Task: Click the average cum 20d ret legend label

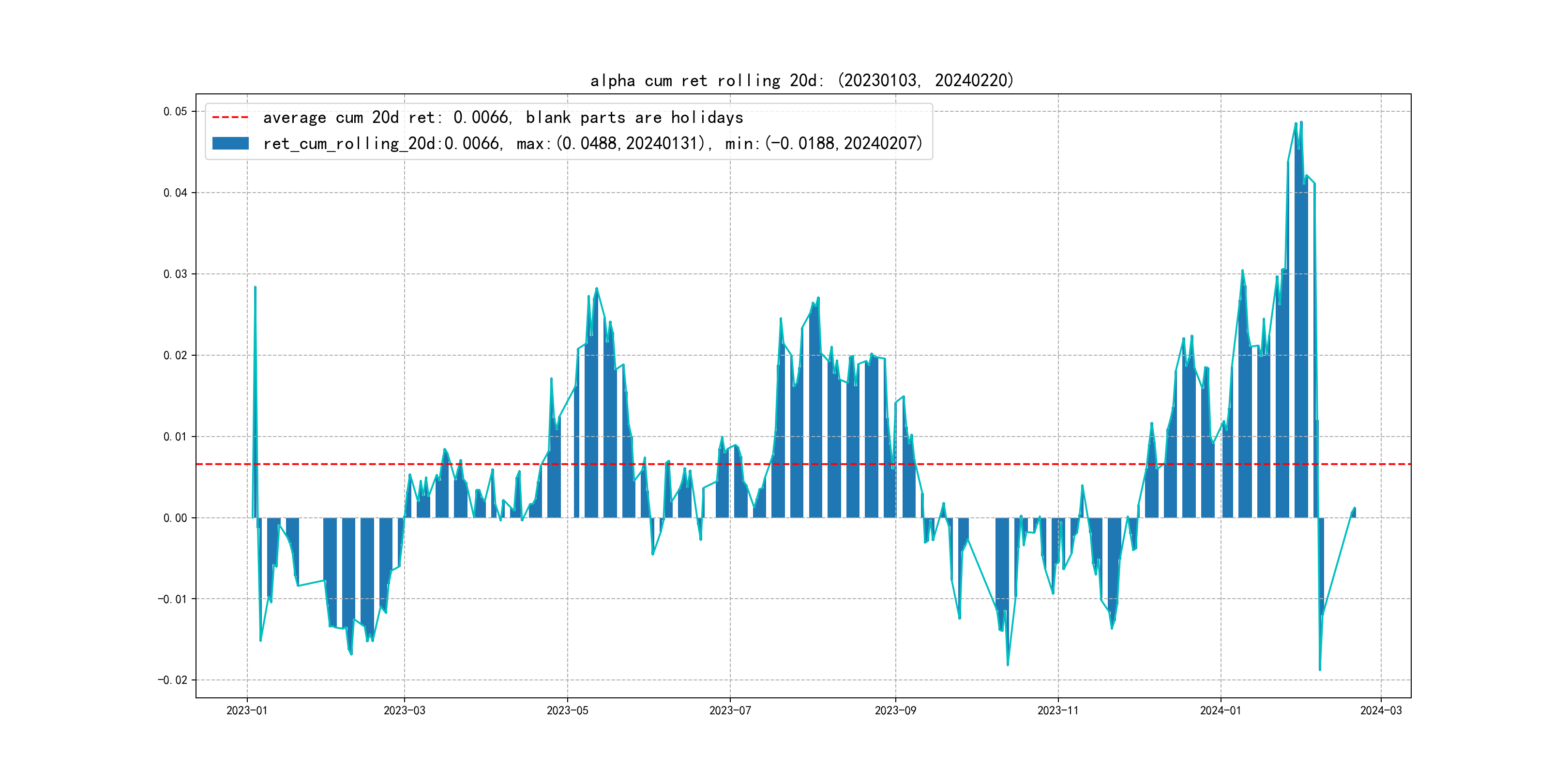Action: pyautogui.click(x=503, y=118)
